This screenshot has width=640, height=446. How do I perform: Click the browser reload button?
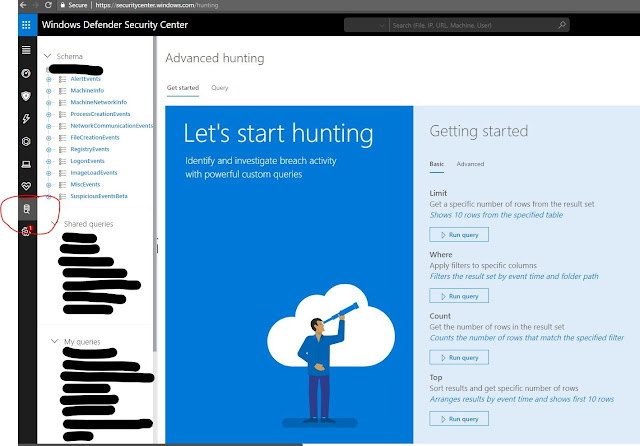pos(48,5)
